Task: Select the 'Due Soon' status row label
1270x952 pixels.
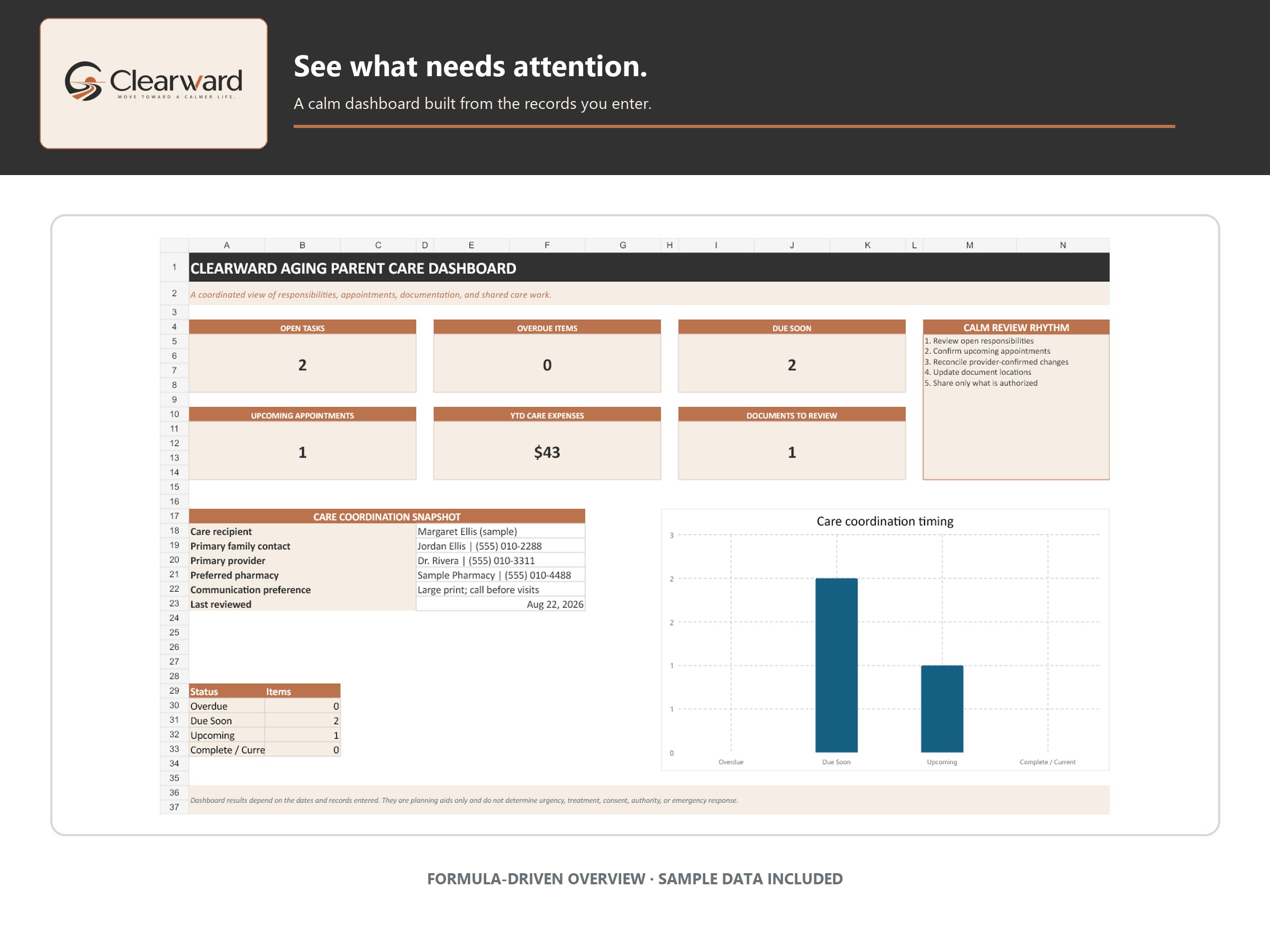Action: point(227,721)
